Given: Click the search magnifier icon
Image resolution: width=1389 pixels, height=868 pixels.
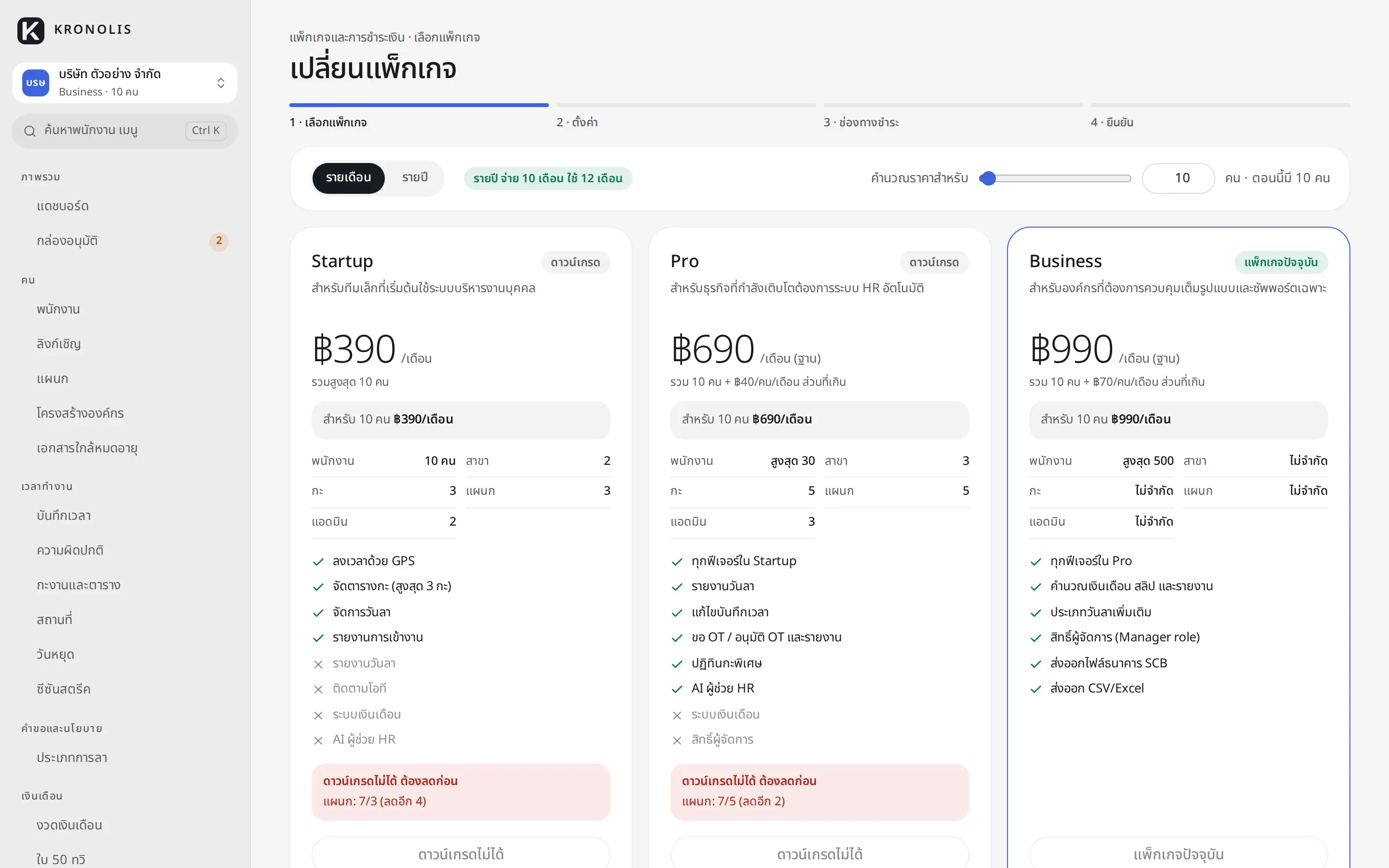Looking at the screenshot, I should tap(30, 131).
